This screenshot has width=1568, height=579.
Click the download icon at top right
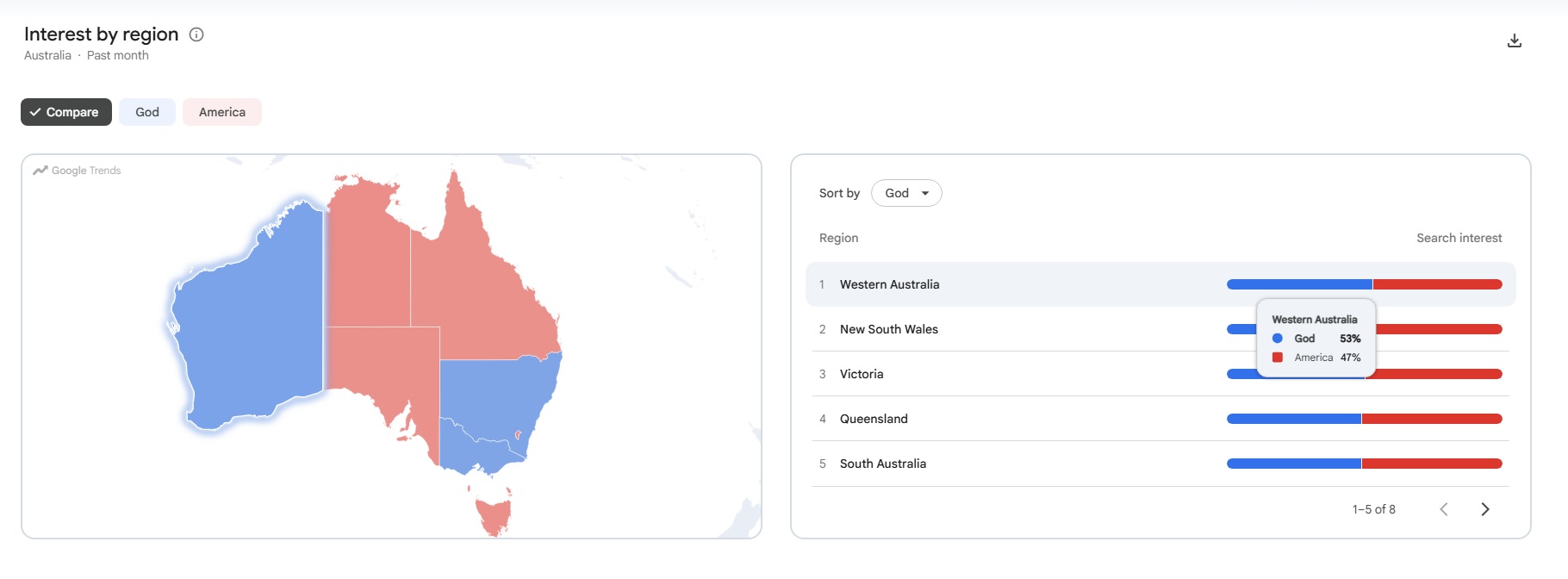[x=1514, y=40]
